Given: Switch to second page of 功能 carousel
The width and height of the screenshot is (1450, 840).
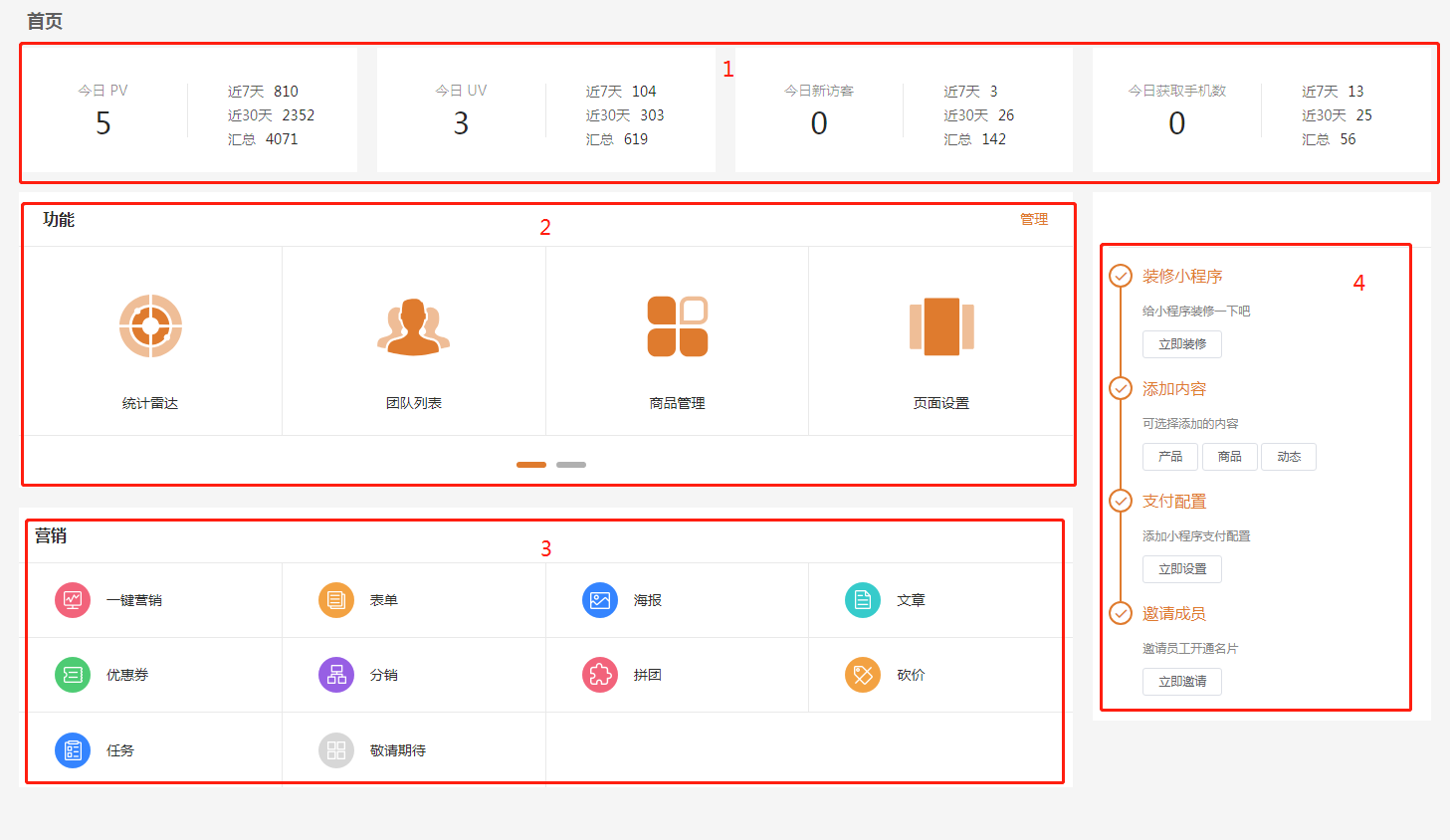Looking at the screenshot, I should click(x=571, y=465).
